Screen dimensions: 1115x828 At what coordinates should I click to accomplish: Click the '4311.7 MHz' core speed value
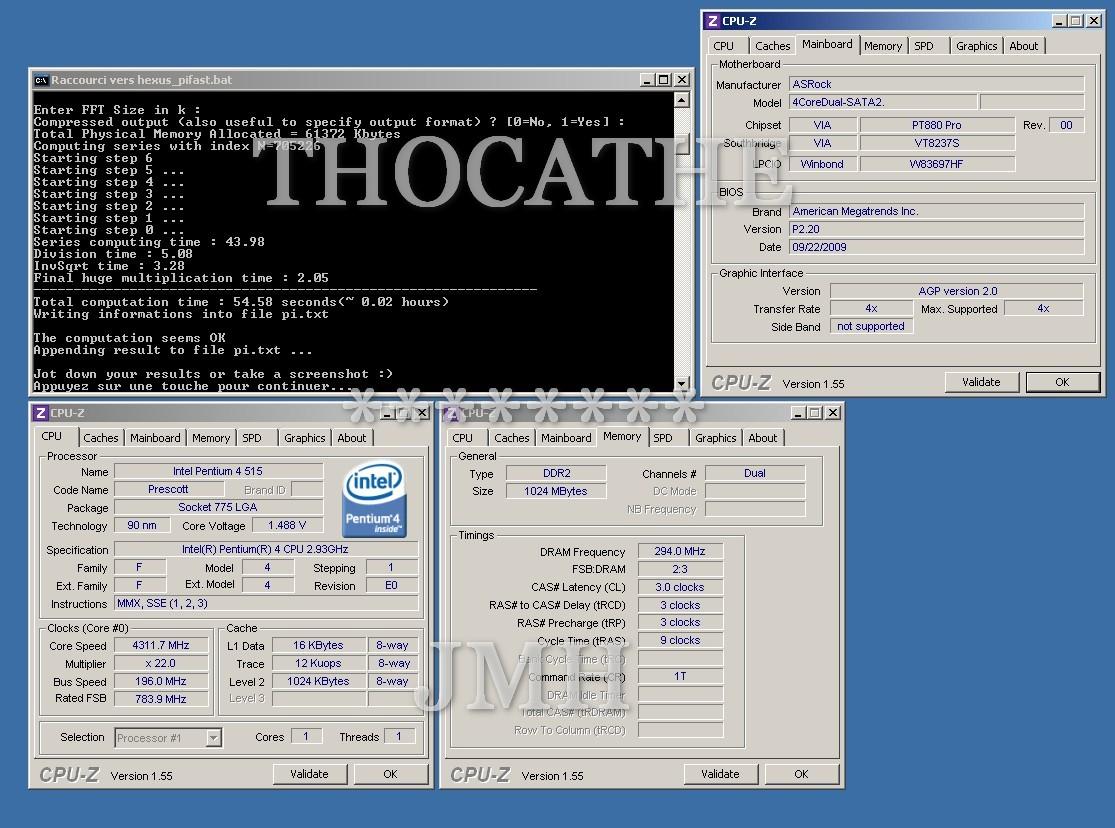click(161, 645)
